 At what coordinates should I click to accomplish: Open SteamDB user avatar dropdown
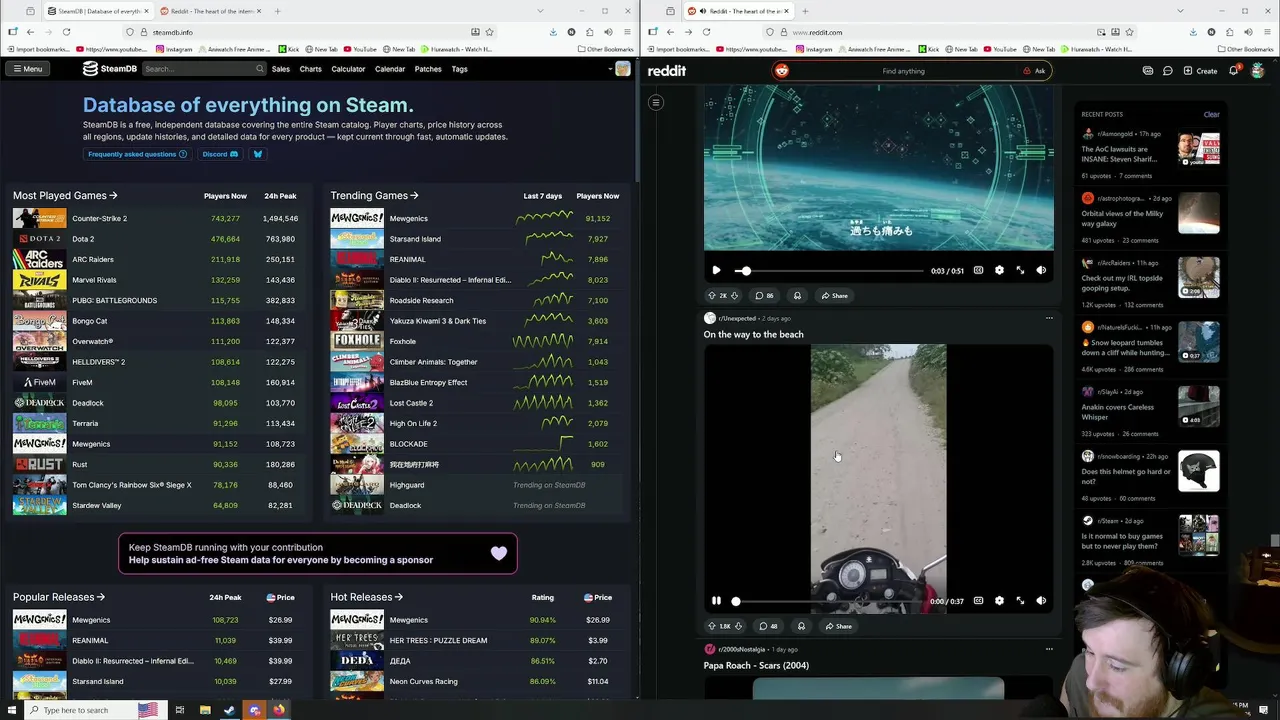(619, 69)
